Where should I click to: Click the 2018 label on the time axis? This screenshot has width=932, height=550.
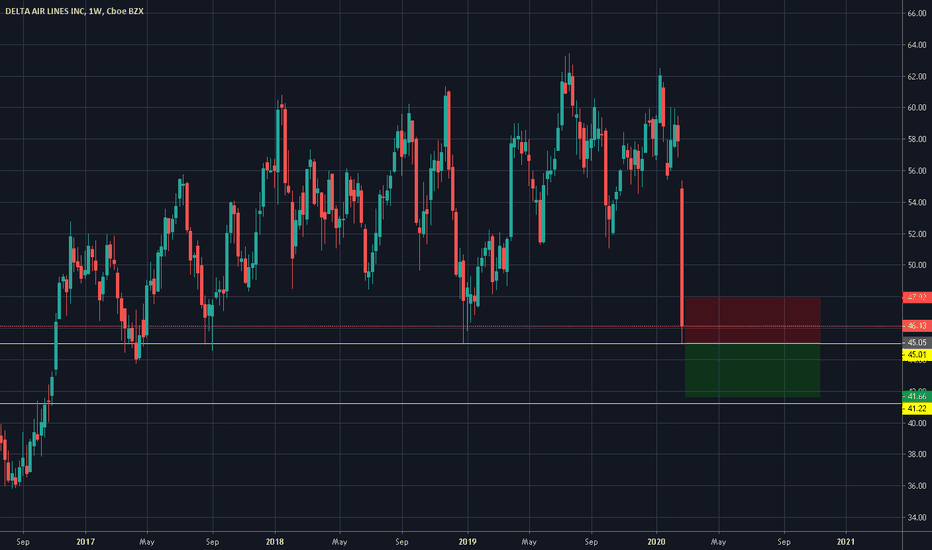pos(275,542)
